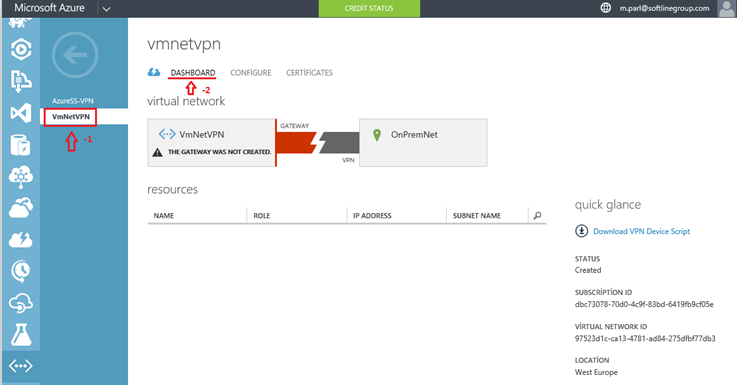Sort resources by Role column
The height and width of the screenshot is (385, 737).
point(261,216)
